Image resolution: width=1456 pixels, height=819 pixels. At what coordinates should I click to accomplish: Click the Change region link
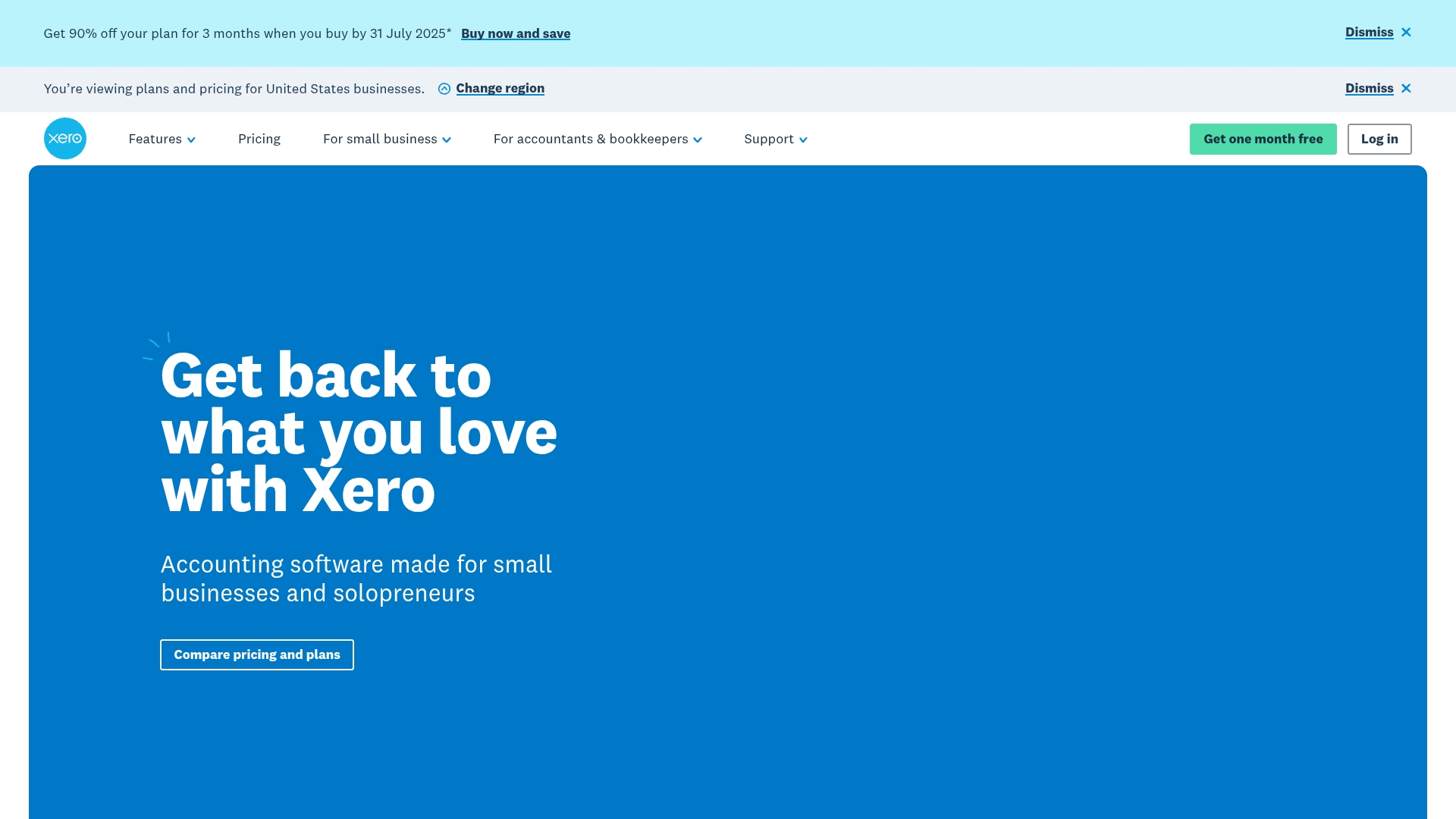[500, 88]
